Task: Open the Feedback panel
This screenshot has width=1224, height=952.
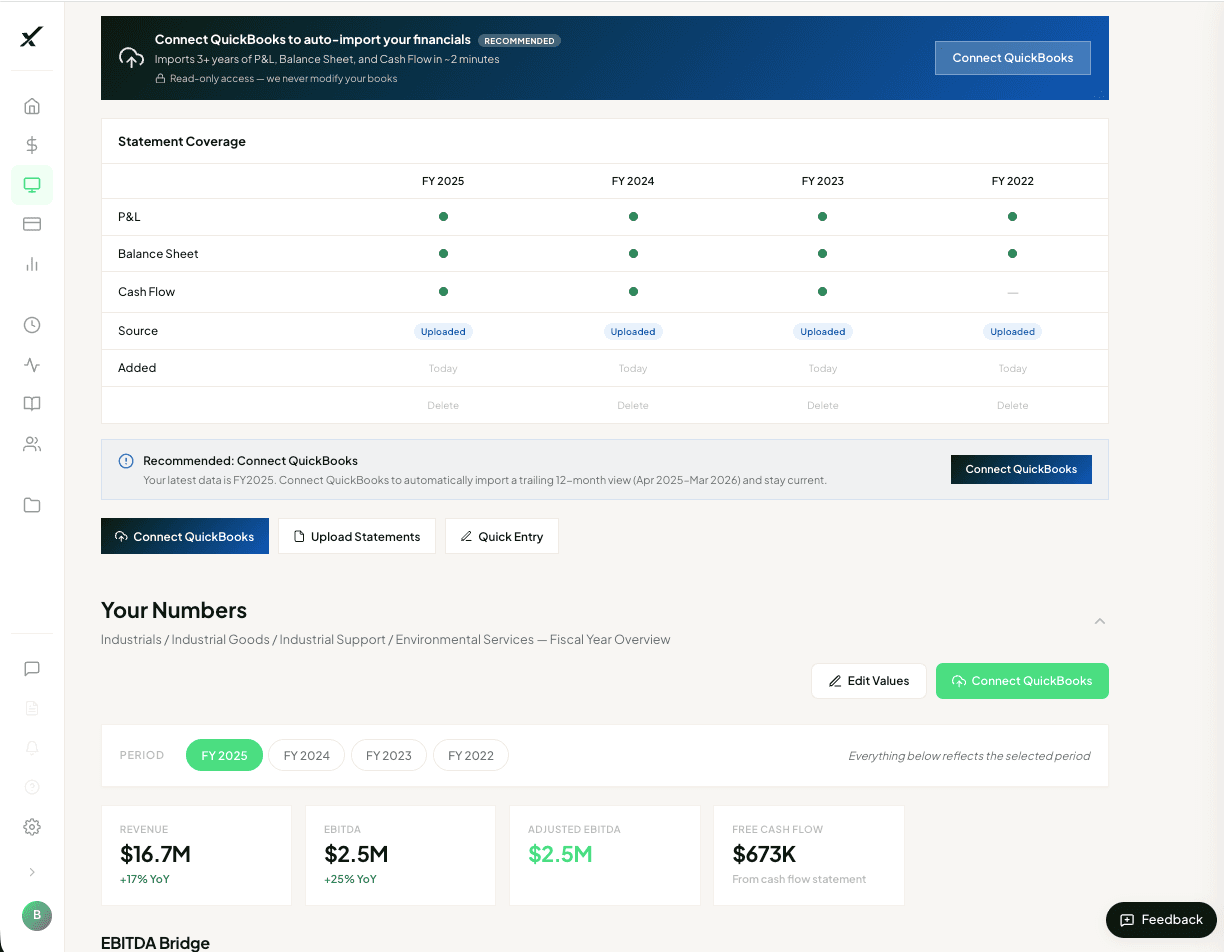Action: (1160, 919)
